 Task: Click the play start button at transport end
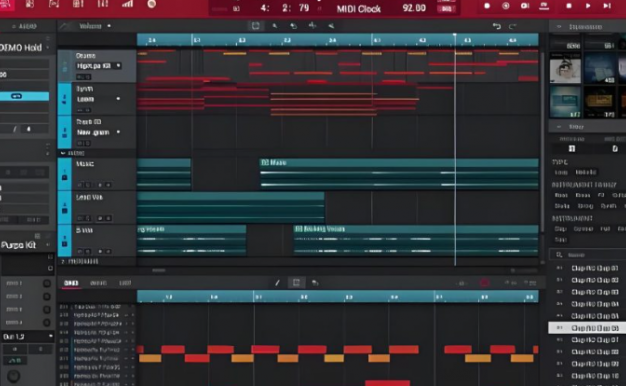607,6
